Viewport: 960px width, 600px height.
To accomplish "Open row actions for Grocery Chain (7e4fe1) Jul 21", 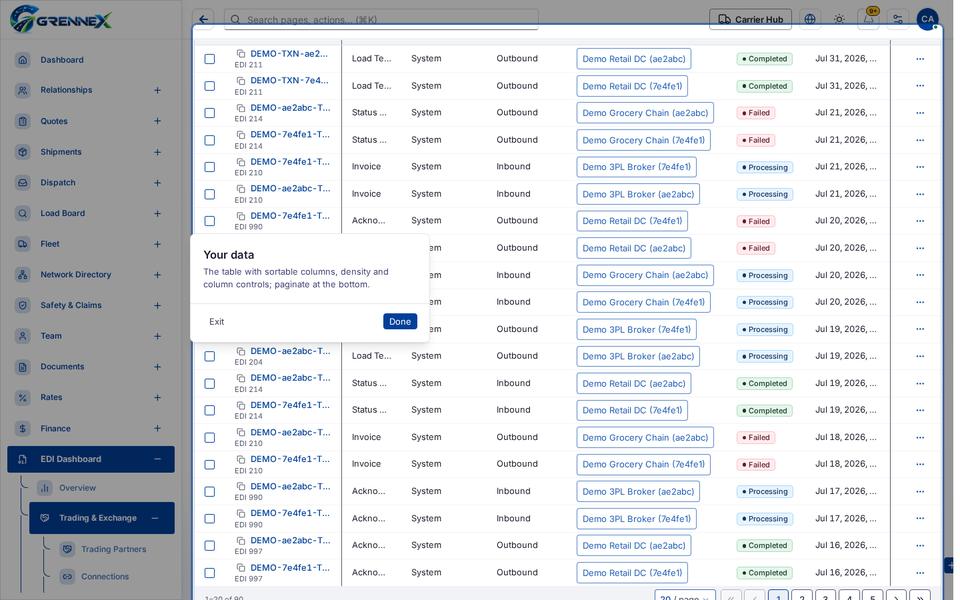I will 920,140.
